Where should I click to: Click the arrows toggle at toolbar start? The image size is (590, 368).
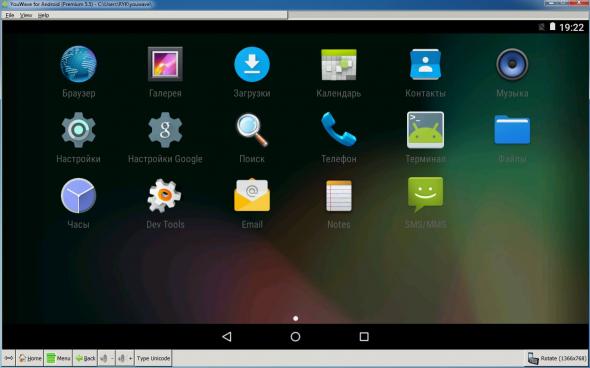pyautogui.click(x=9, y=358)
